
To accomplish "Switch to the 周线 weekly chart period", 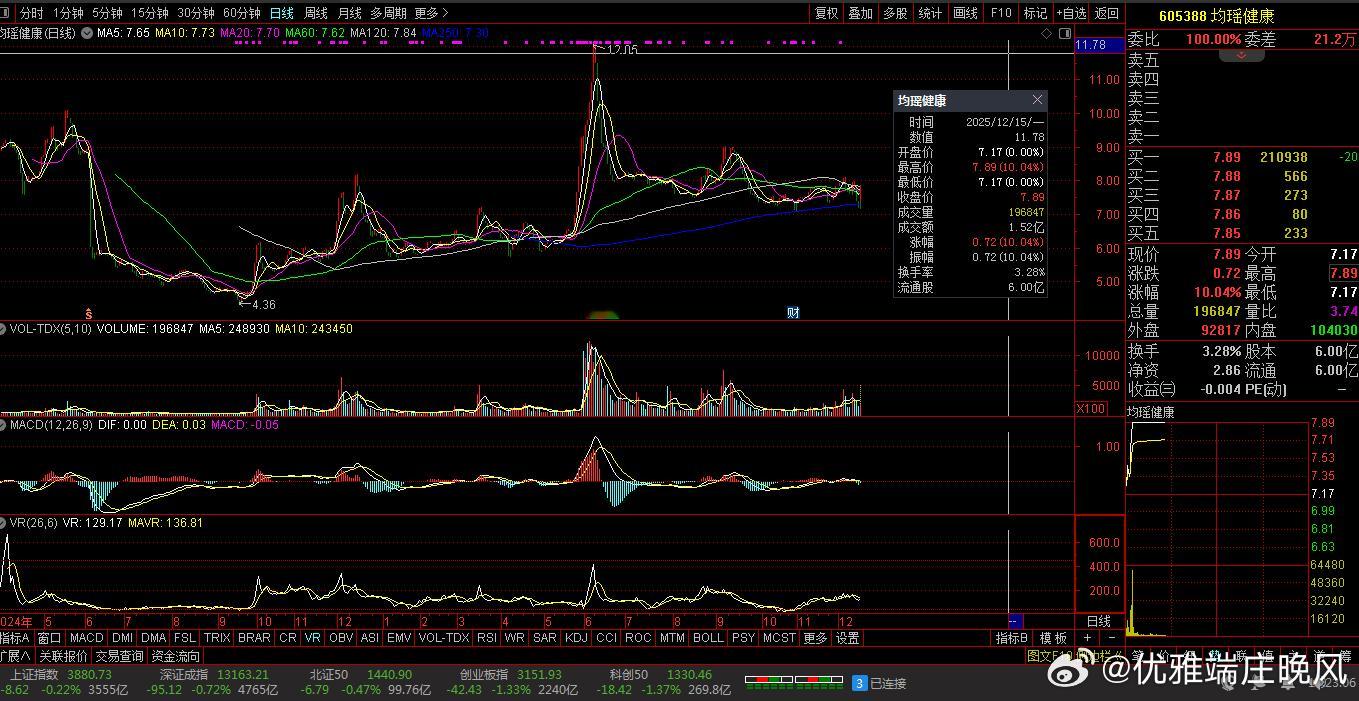I will (315, 13).
